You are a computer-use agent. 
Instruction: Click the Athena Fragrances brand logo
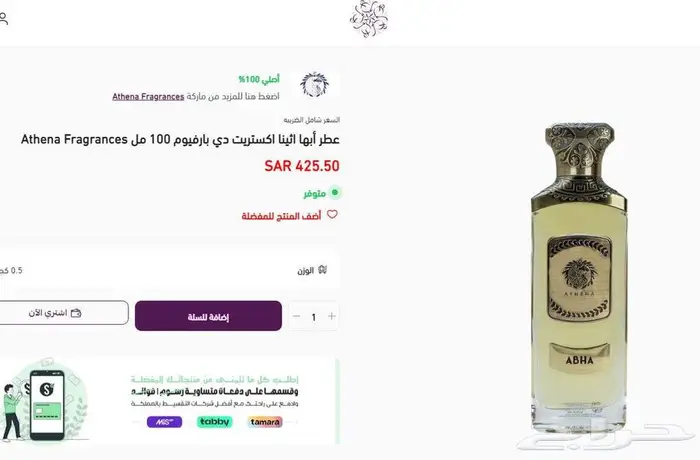pyautogui.click(x=315, y=85)
